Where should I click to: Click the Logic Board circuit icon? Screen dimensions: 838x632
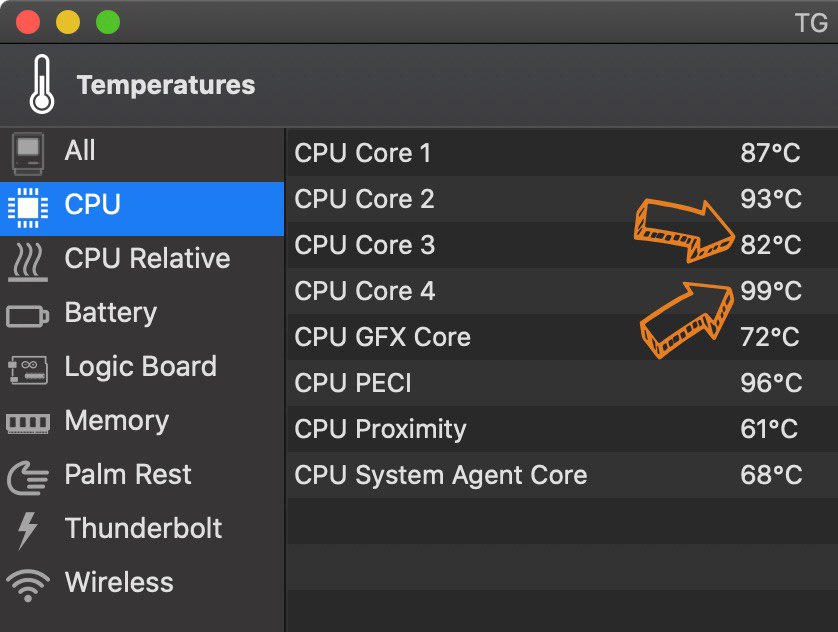click(x=28, y=370)
